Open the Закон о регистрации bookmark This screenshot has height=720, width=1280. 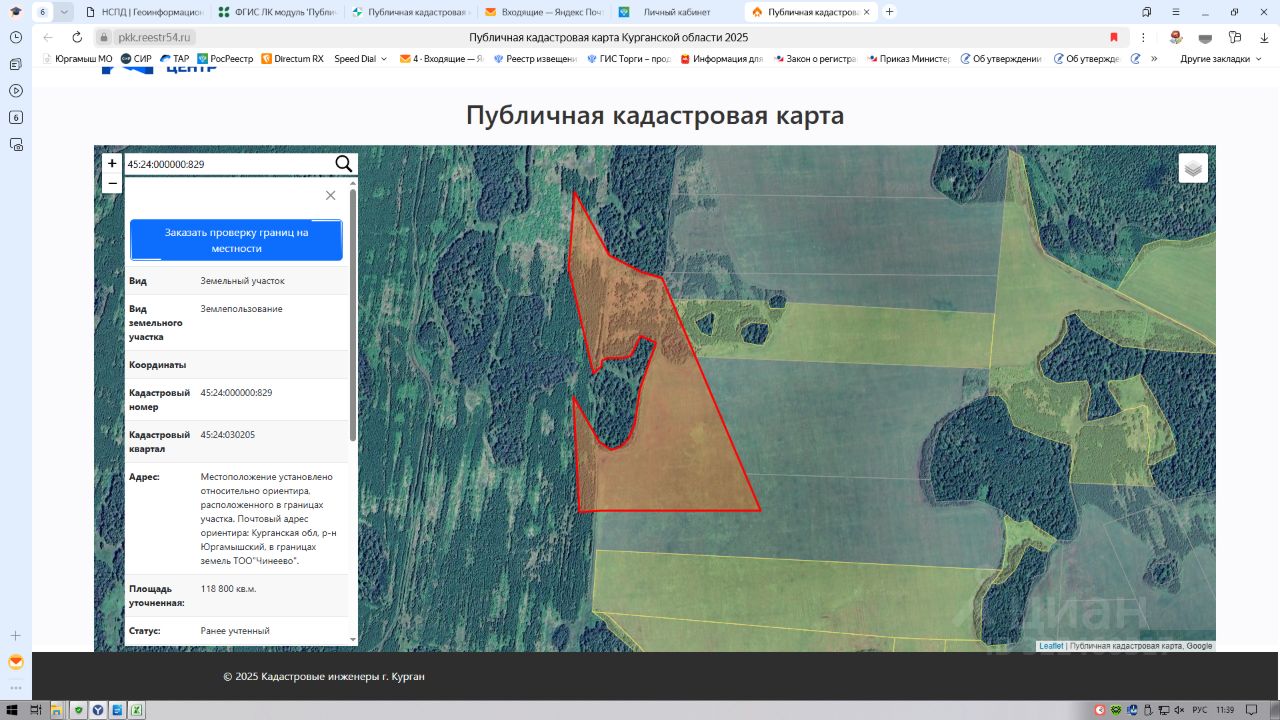point(815,59)
